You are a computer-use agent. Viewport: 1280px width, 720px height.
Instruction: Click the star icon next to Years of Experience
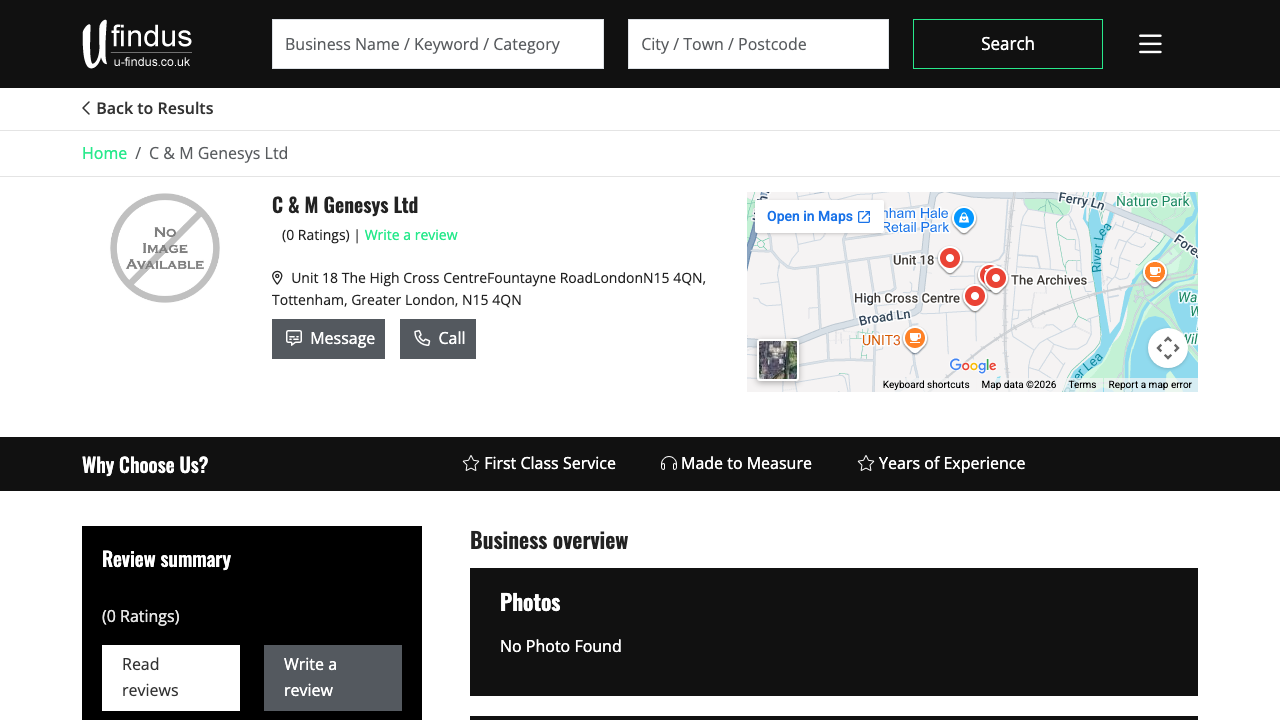point(864,463)
